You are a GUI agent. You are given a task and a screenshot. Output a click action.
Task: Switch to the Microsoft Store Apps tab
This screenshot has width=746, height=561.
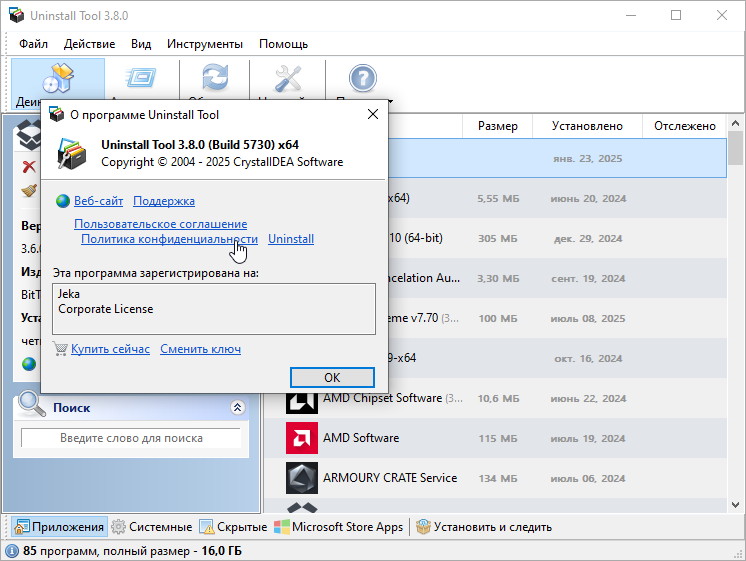click(x=339, y=527)
